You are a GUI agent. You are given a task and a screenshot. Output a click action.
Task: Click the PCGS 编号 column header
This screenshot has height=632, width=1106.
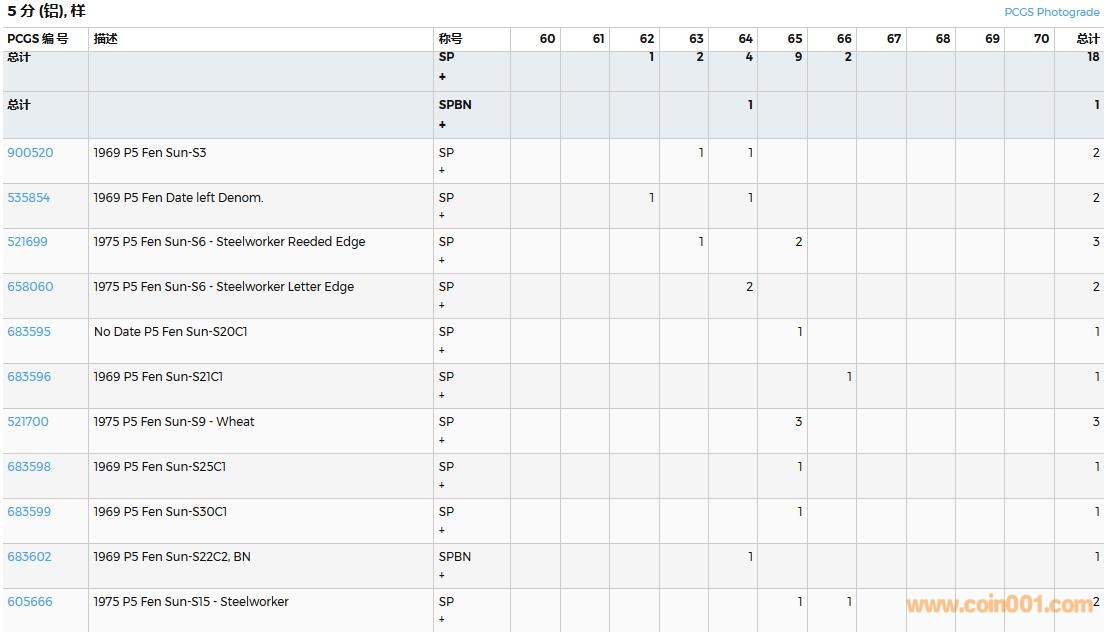pos(38,39)
